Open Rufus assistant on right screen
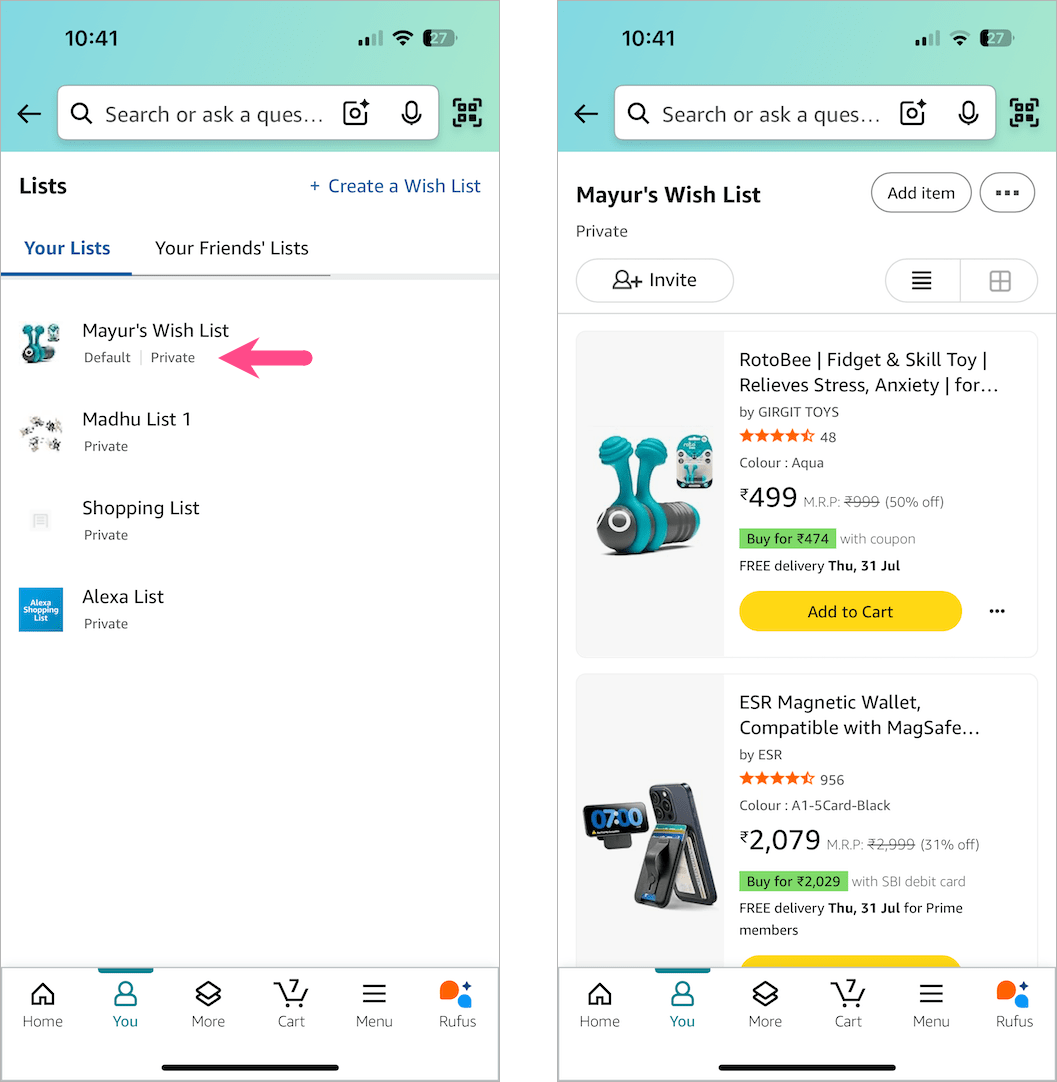Image resolution: width=1057 pixels, height=1082 pixels. pos(1014,1005)
